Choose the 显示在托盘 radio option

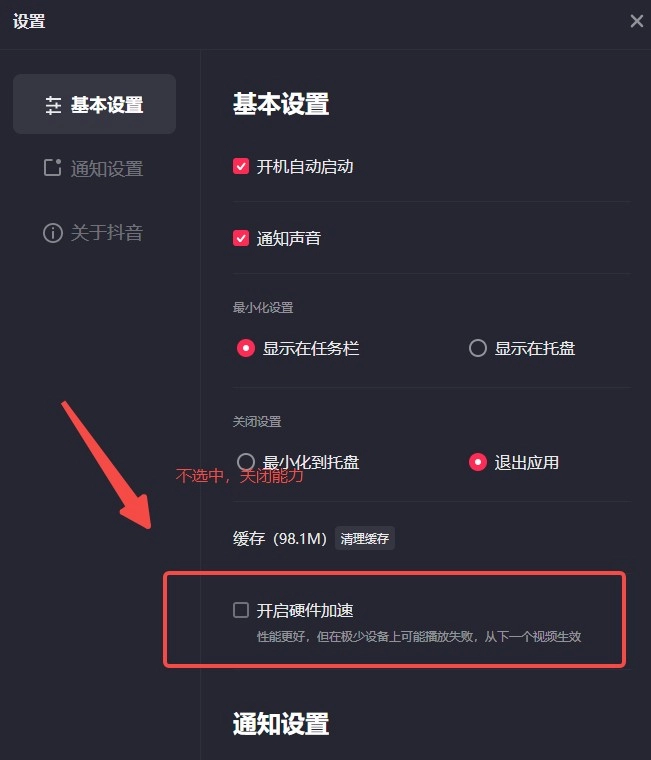pos(477,348)
